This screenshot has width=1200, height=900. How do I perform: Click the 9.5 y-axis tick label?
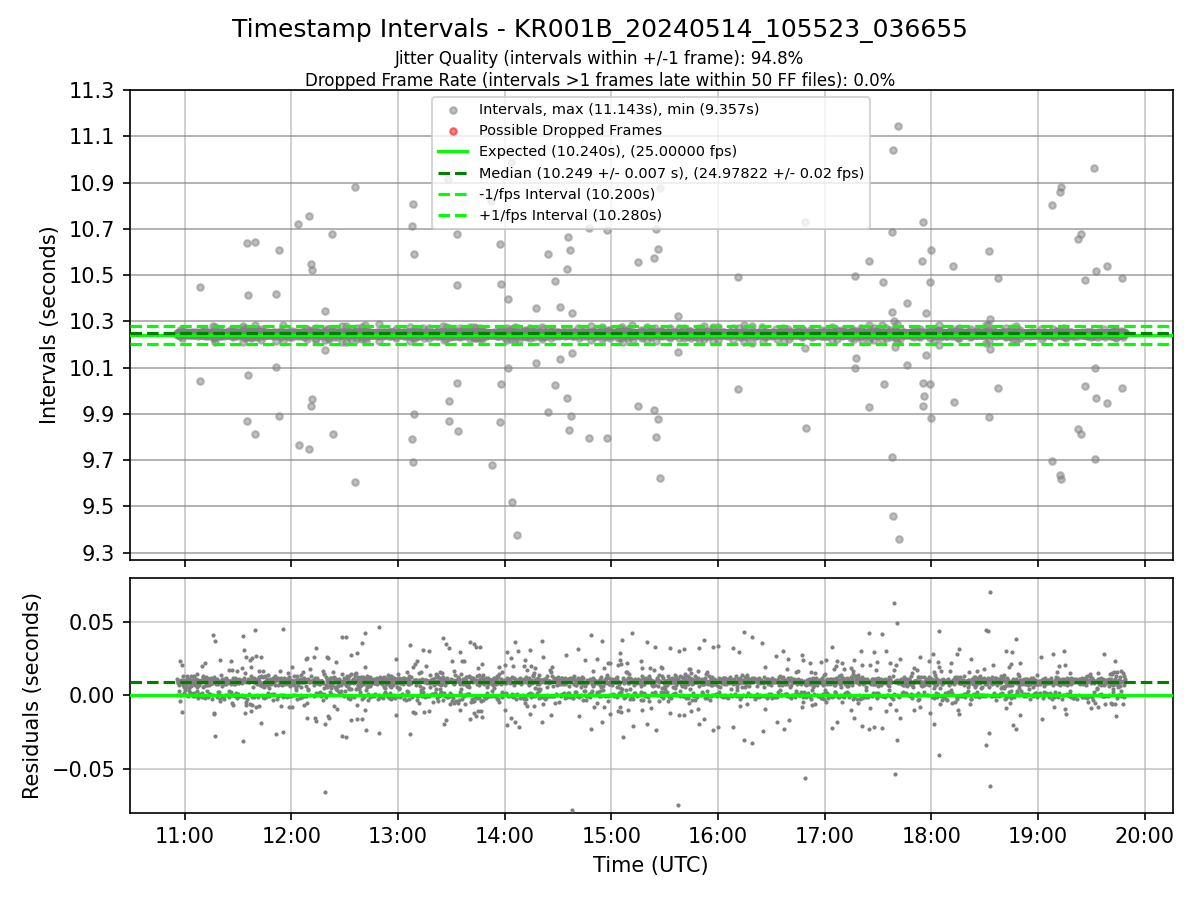tap(100, 507)
